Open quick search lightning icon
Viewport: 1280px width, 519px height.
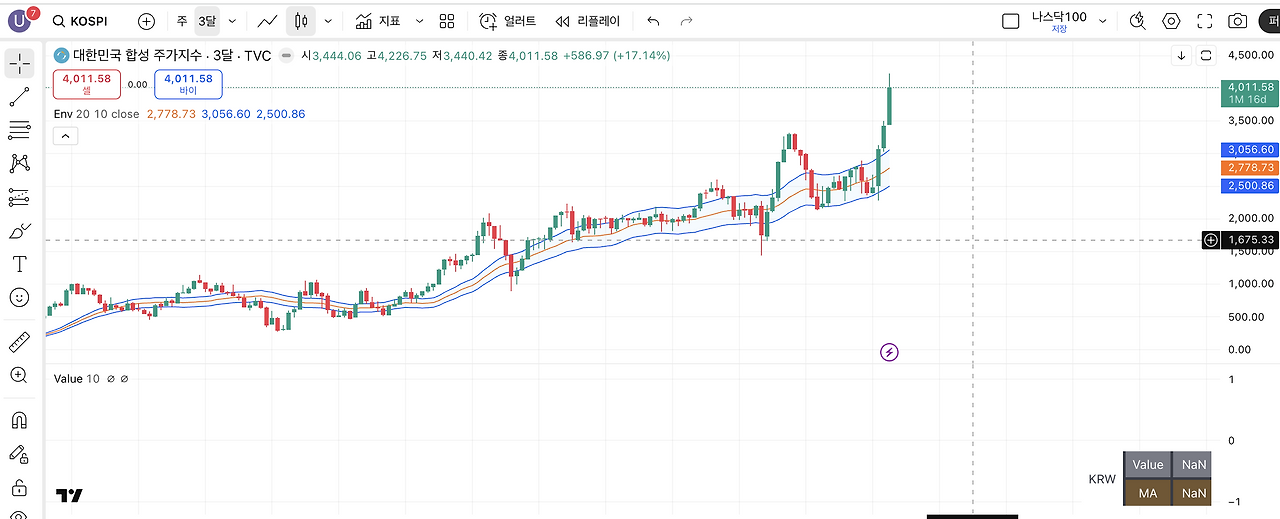coord(1137,21)
